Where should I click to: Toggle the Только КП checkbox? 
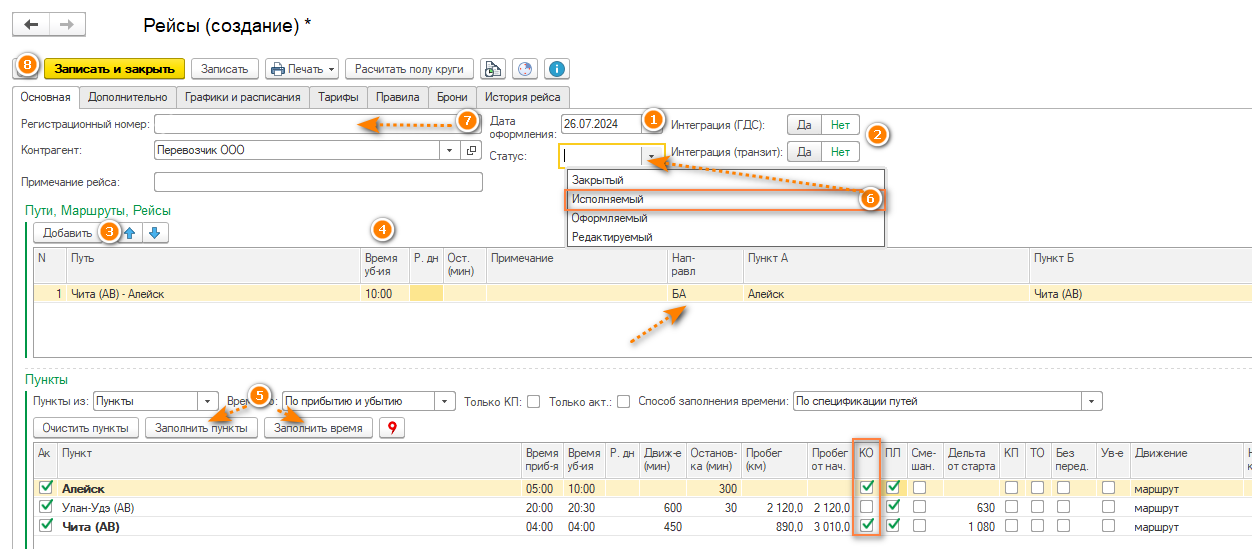click(x=534, y=402)
